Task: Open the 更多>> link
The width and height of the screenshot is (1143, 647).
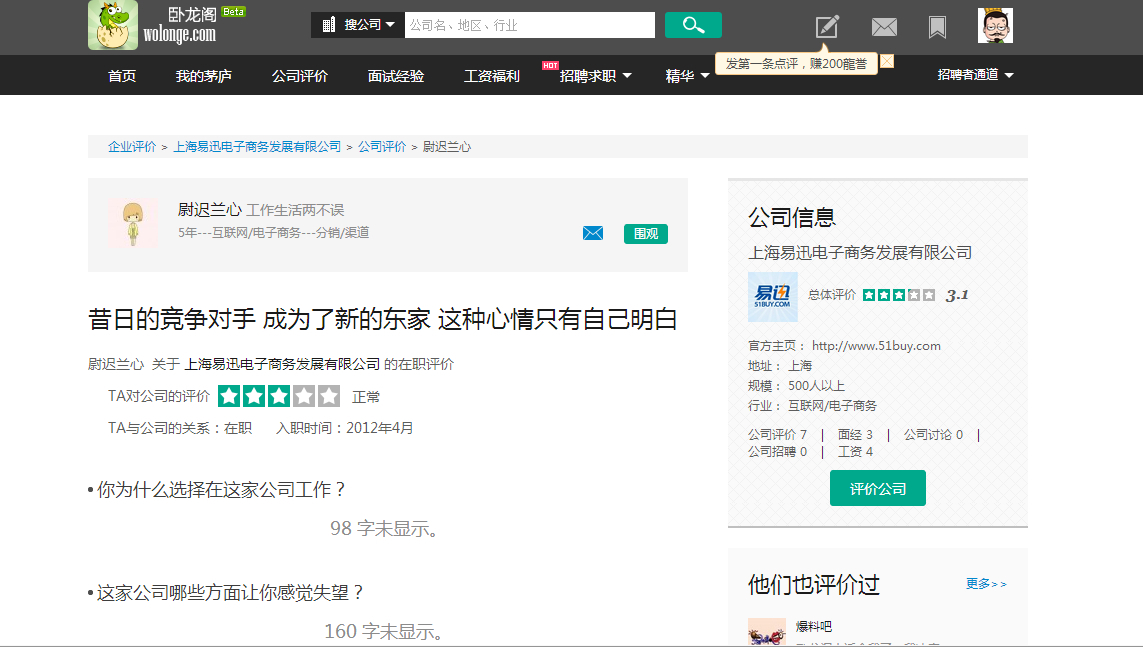Action: (x=986, y=584)
